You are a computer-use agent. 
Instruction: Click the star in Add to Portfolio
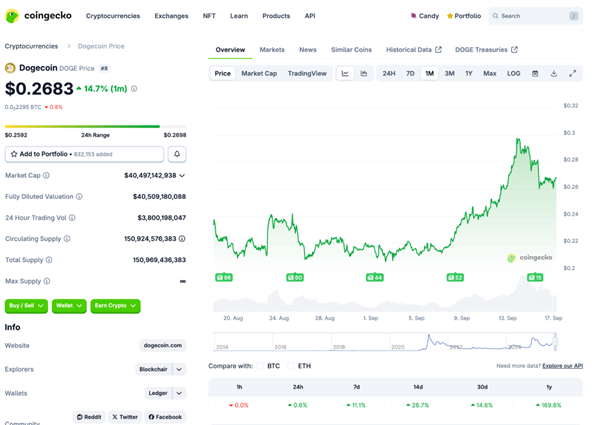14,154
